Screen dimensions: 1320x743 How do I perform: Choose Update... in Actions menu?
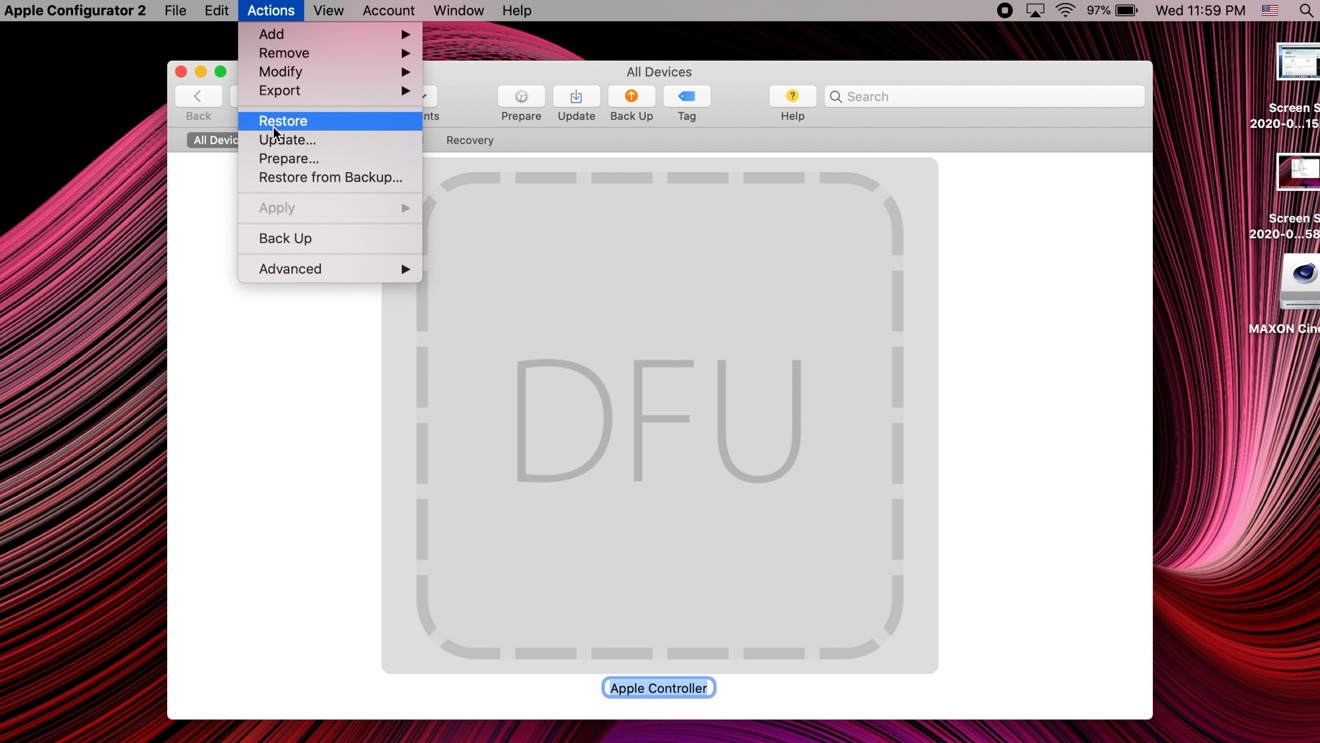(330, 140)
